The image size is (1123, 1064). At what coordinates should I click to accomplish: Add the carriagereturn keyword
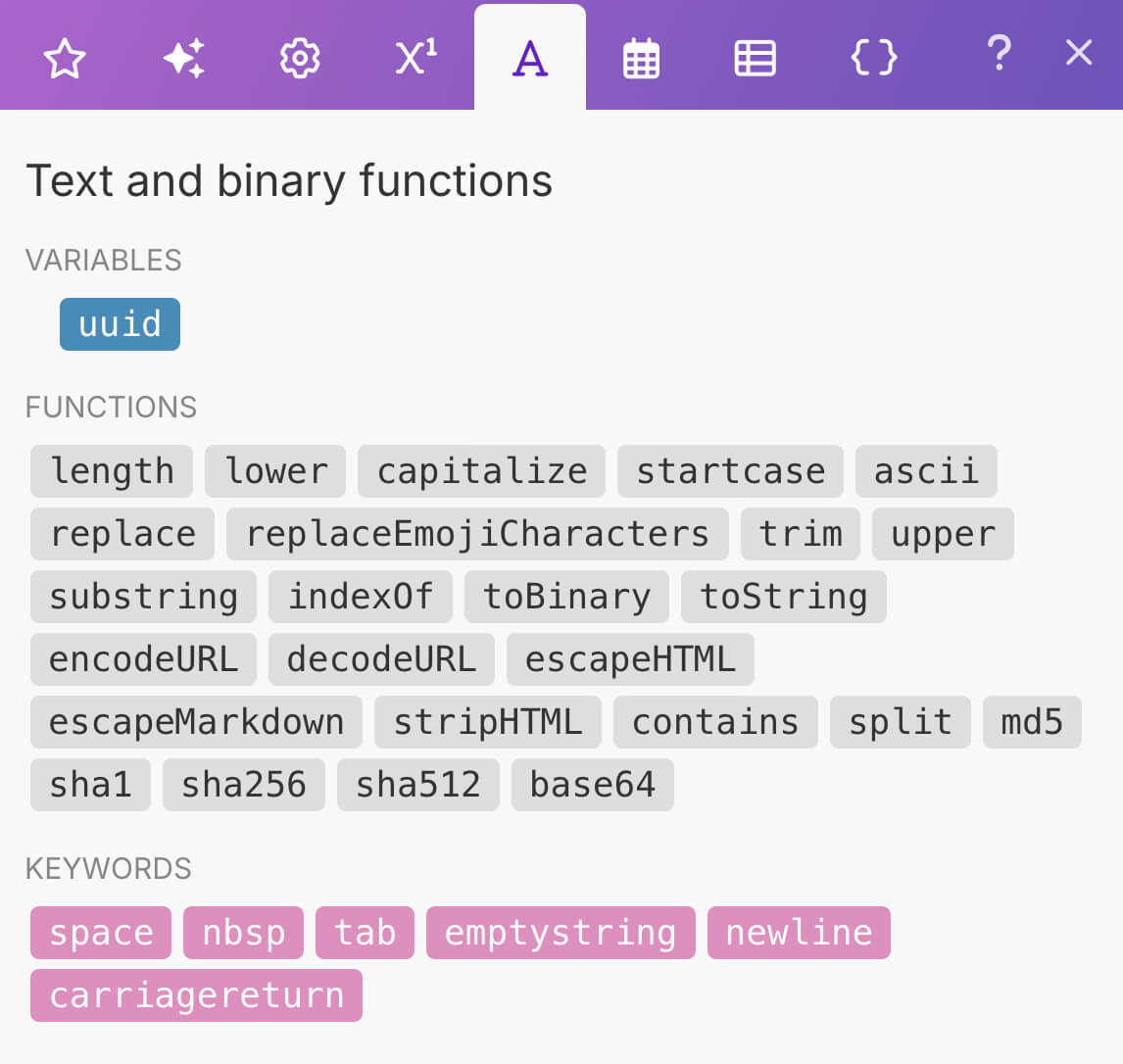point(196,995)
